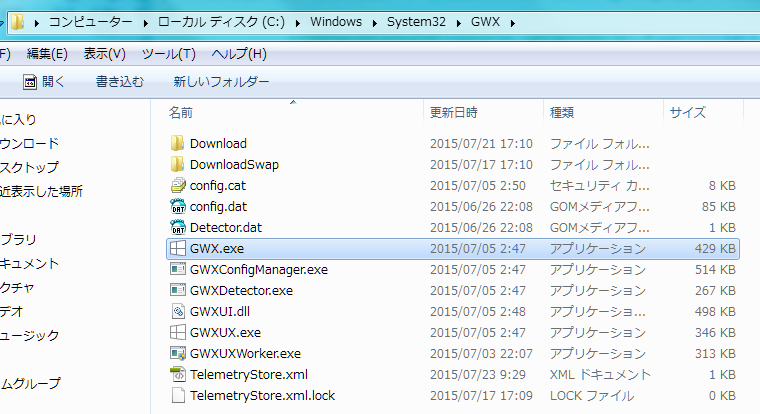
Task: Click the config.dat GOM media icon
Action: (x=178, y=206)
